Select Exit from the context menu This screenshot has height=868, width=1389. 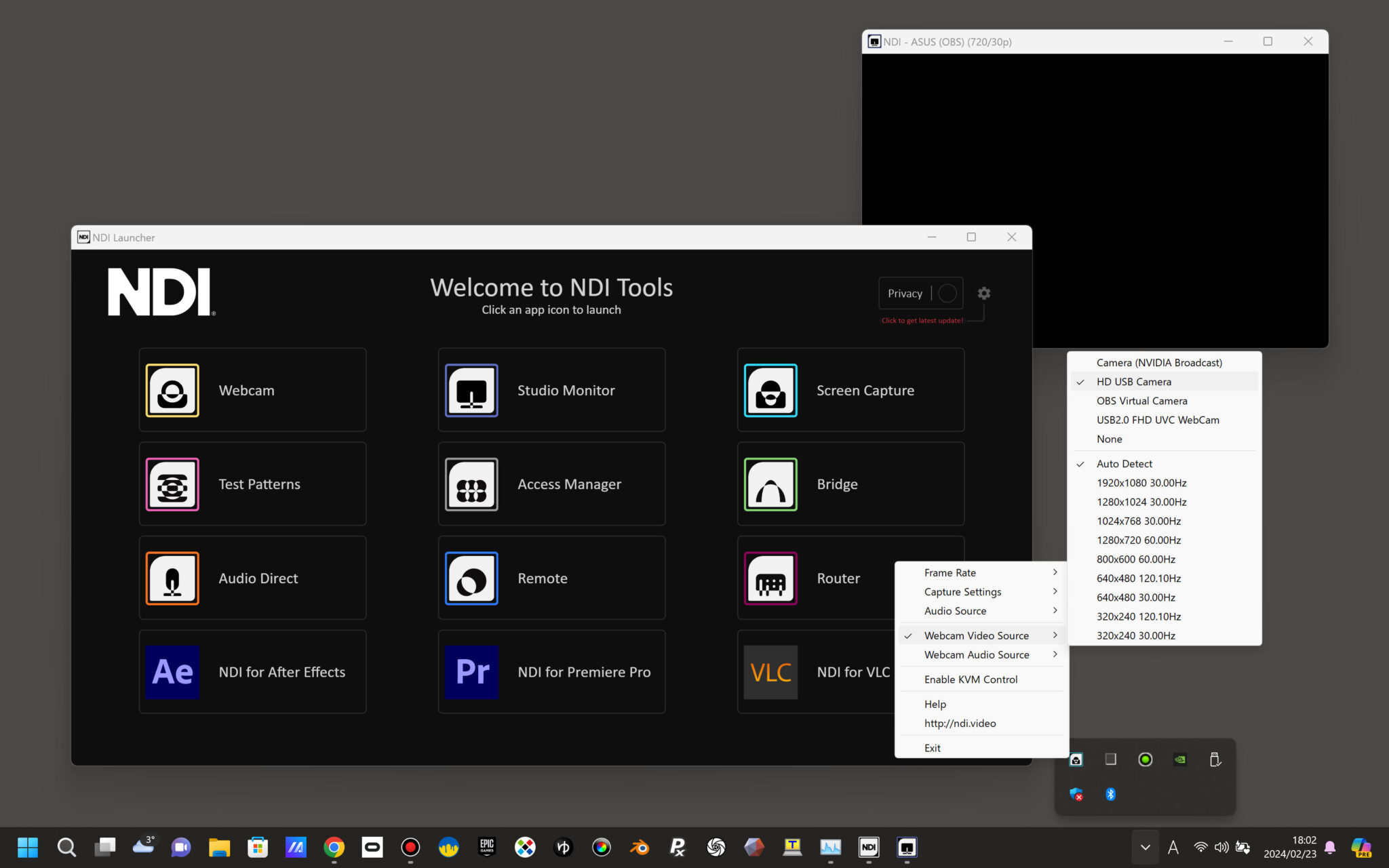[x=933, y=747]
